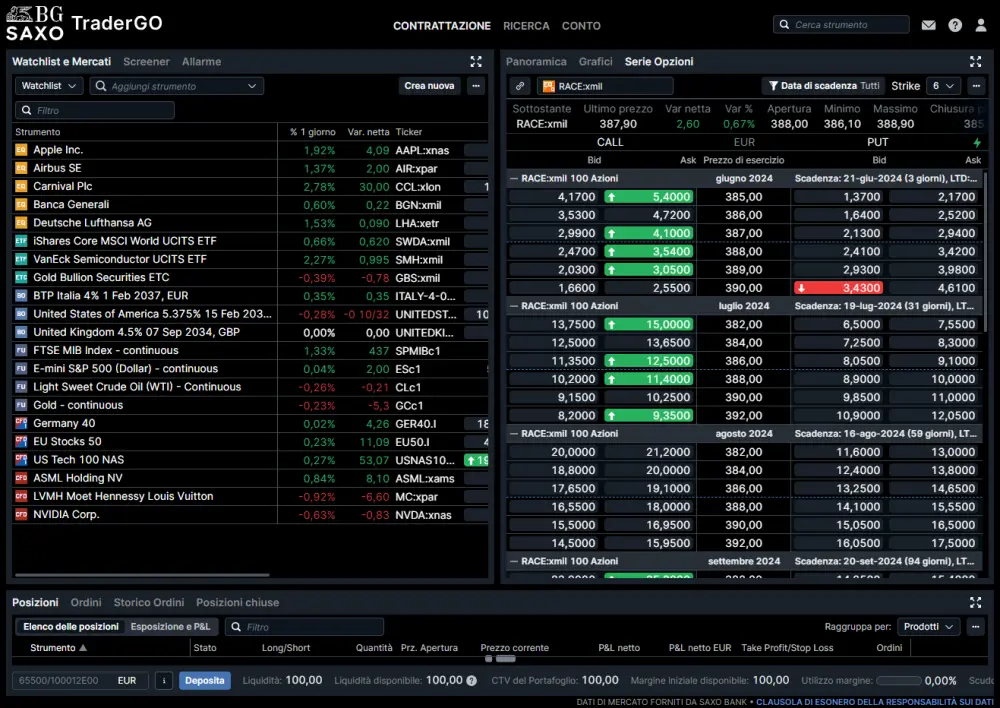Switch to the Storico Ordini tab
1000x708 pixels.
[x=149, y=602]
